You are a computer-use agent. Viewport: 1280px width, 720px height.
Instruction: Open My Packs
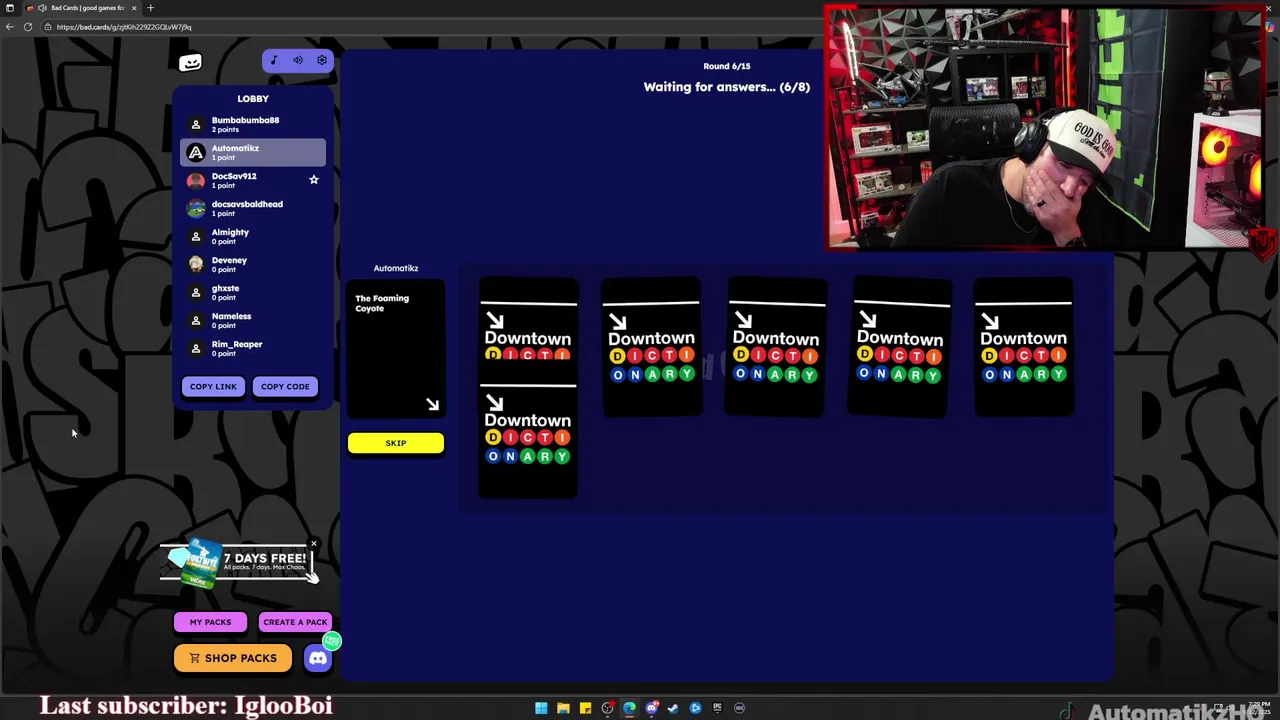pos(210,622)
